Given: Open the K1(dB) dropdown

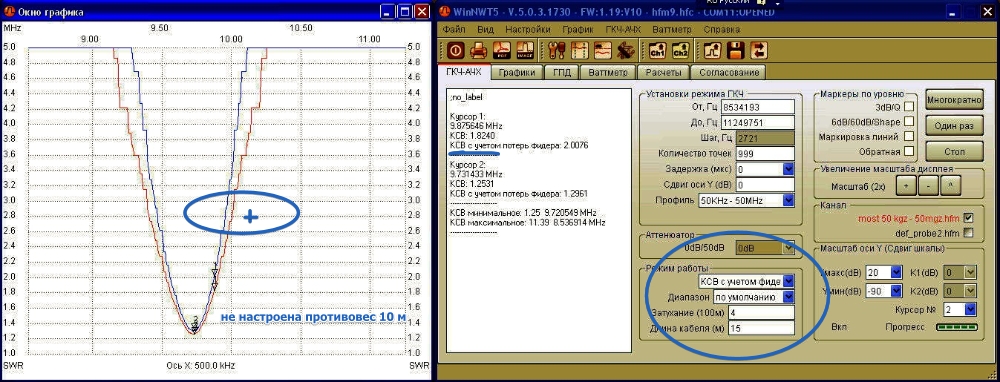Looking at the screenshot, I should click(x=970, y=272).
